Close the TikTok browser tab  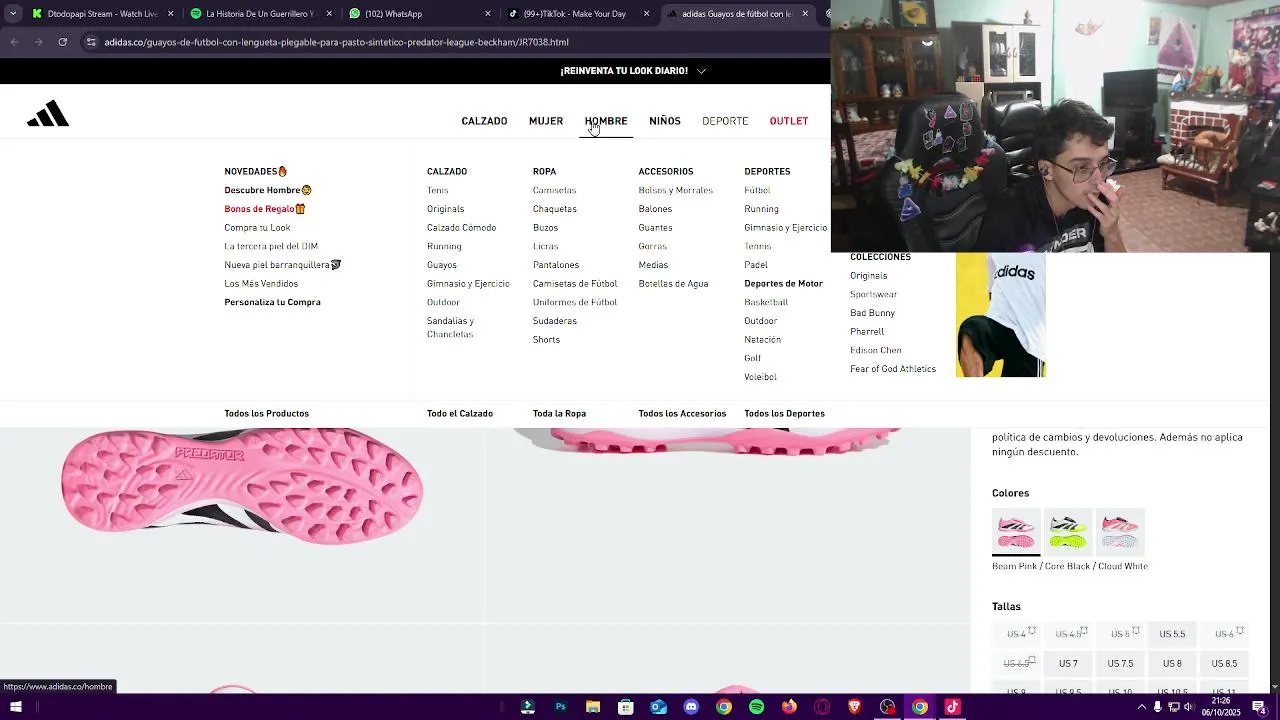coord(647,14)
